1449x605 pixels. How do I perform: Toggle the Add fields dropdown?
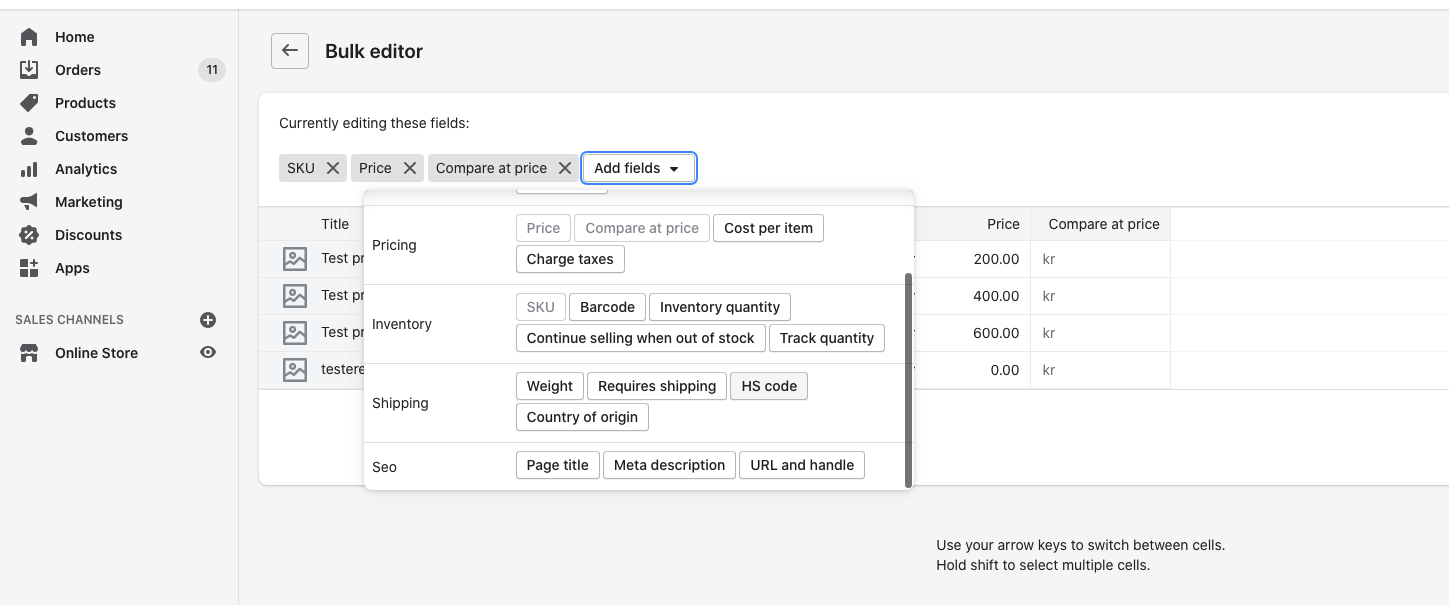click(638, 168)
